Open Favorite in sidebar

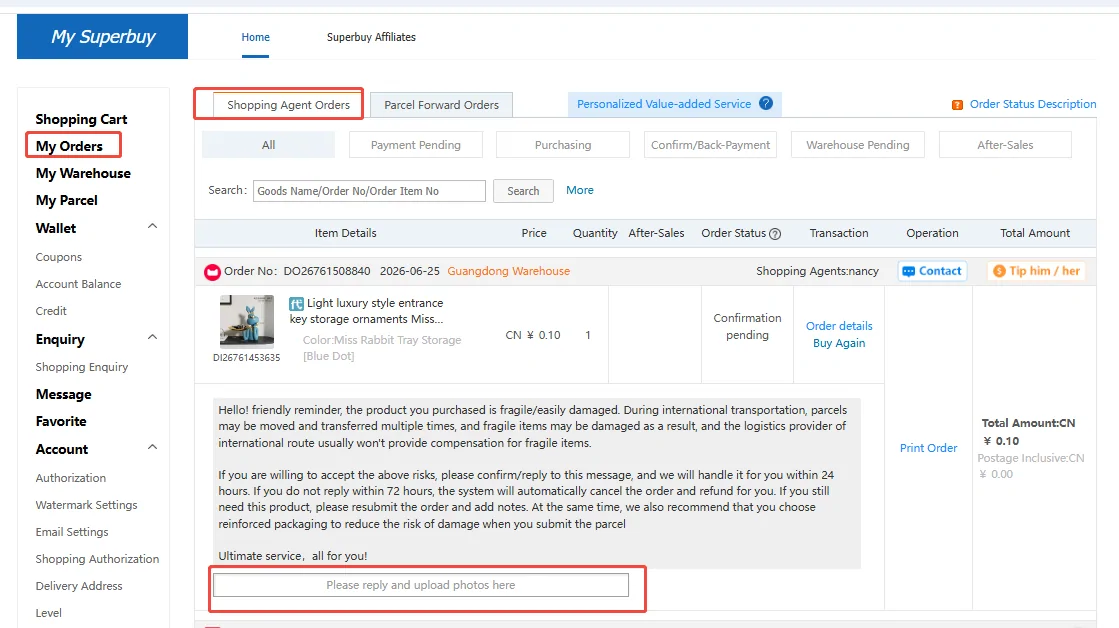pyautogui.click(x=61, y=422)
